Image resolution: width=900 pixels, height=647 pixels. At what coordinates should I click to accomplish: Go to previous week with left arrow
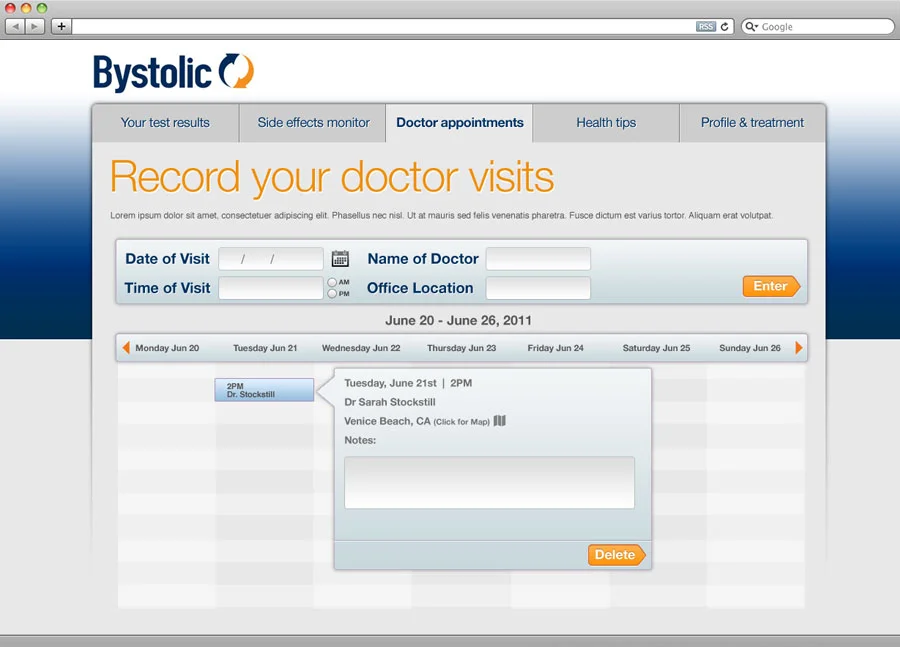pyautogui.click(x=126, y=347)
